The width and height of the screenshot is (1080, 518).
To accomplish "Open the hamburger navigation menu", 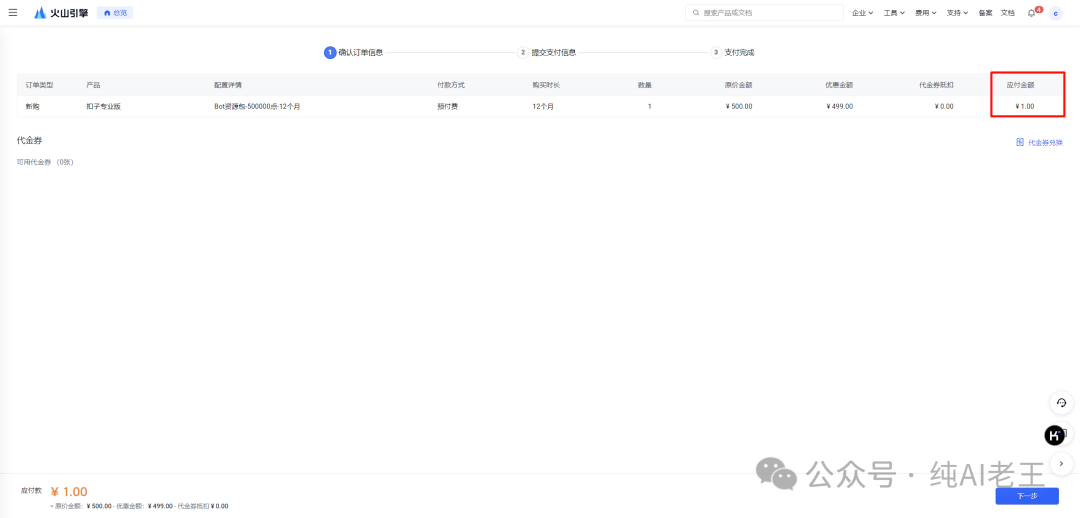I will 12,12.
